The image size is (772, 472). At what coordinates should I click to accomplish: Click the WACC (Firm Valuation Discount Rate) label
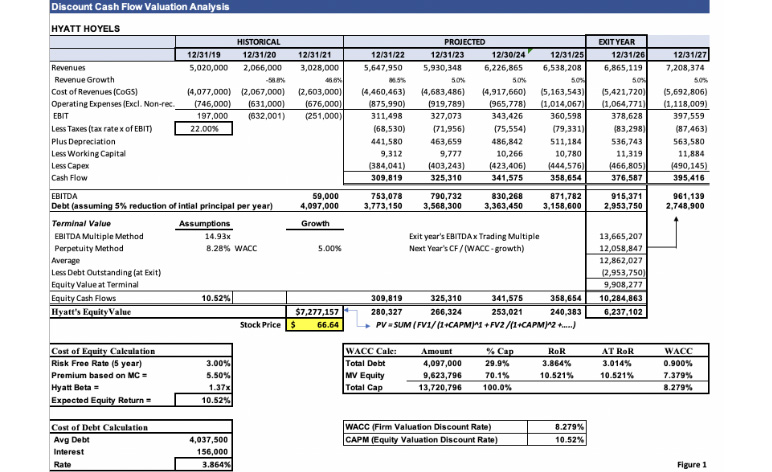click(x=418, y=427)
